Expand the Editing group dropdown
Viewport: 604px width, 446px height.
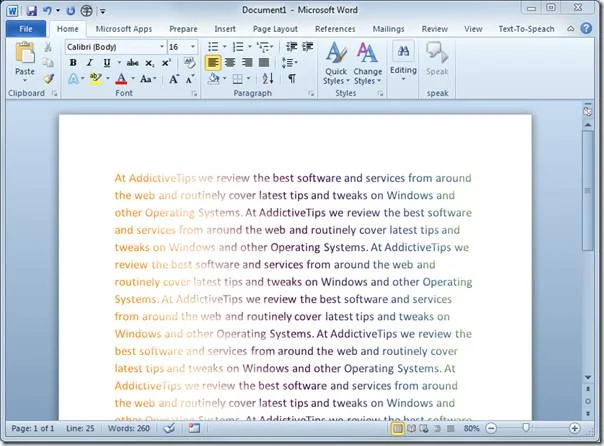[403, 79]
